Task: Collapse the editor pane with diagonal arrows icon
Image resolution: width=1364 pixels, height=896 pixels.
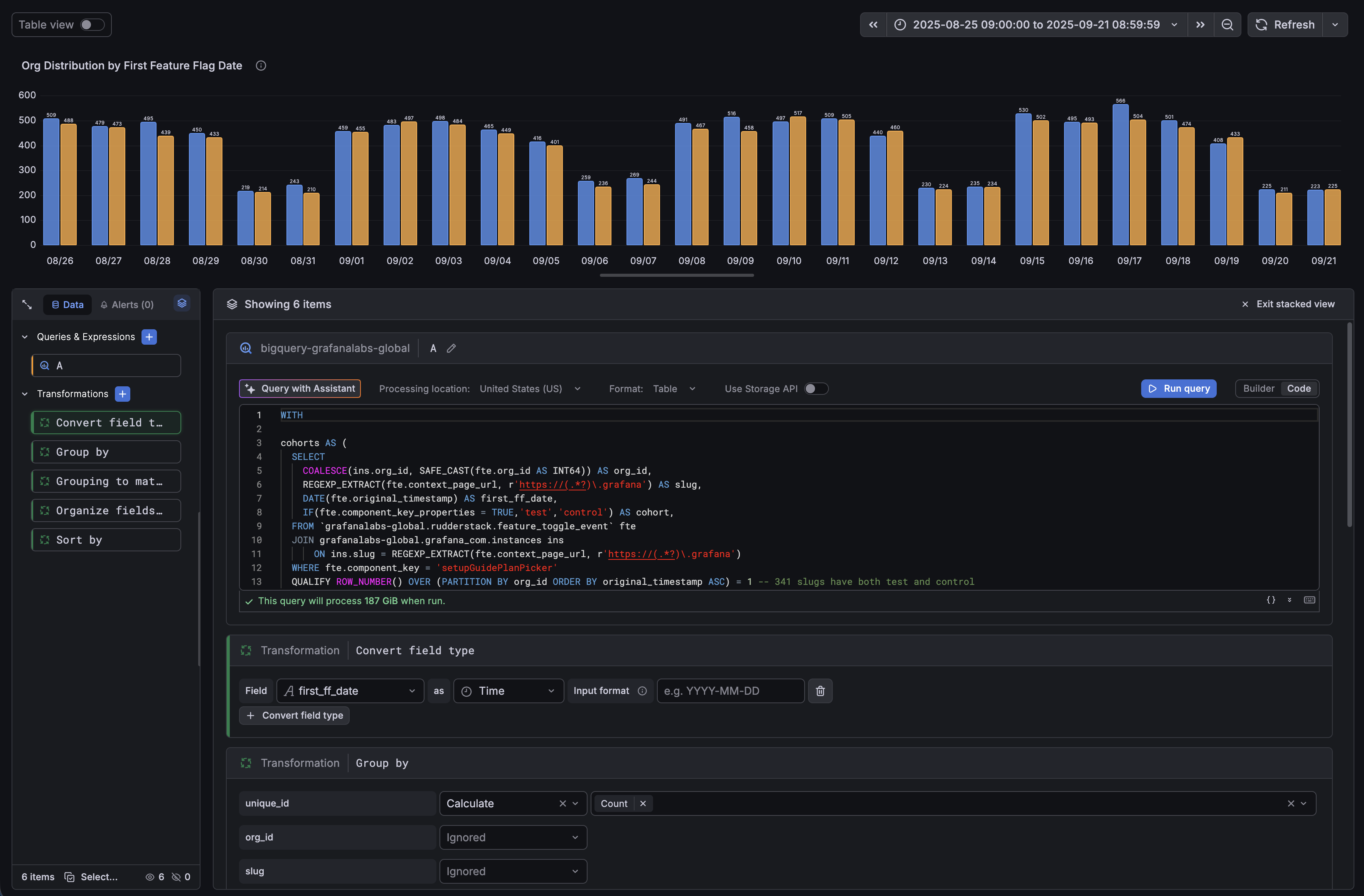Action: point(27,305)
